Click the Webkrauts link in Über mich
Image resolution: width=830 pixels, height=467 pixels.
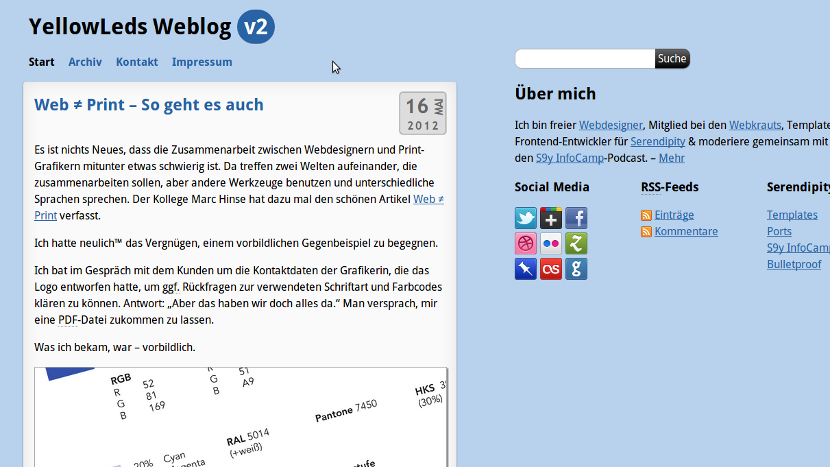tap(755, 126)
